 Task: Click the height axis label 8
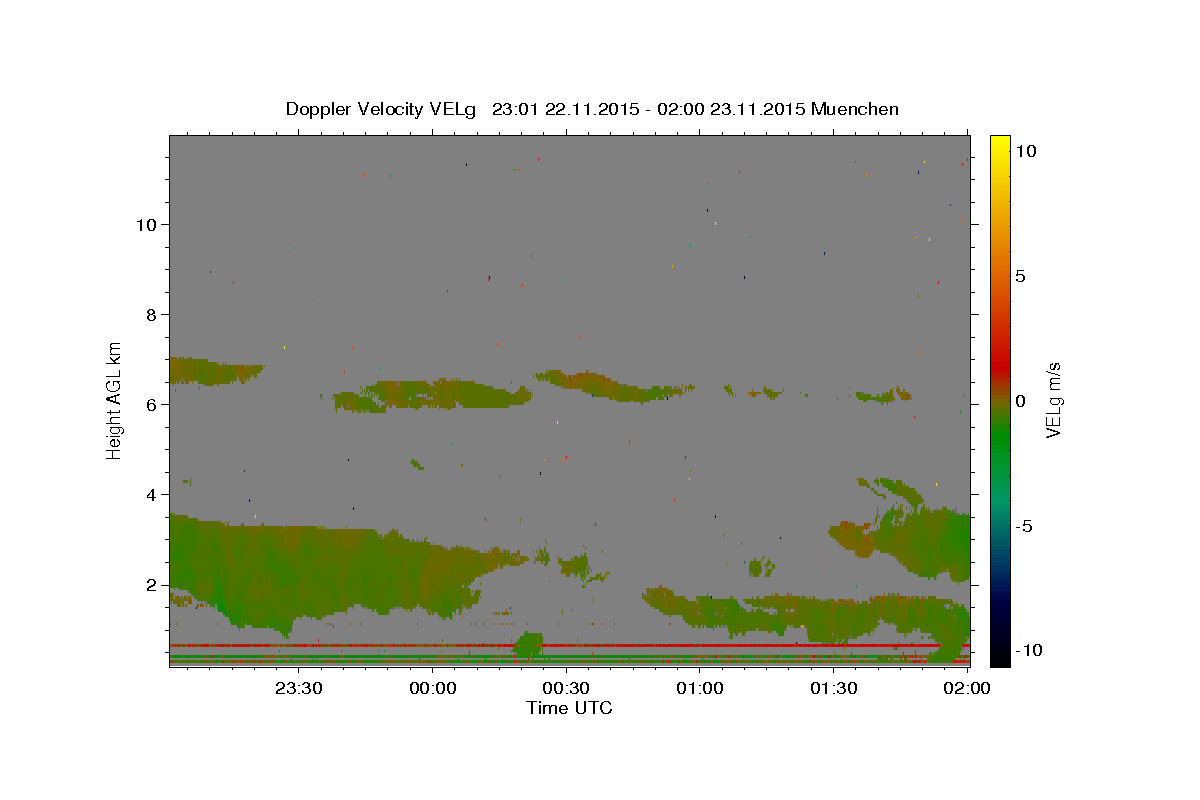pyautogui.click(x=153, y=314)
